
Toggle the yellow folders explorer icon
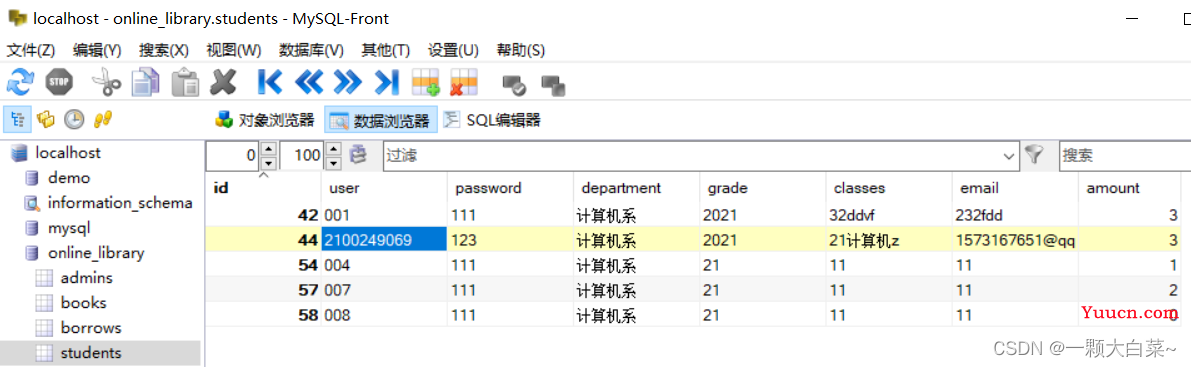pos(46,119)
